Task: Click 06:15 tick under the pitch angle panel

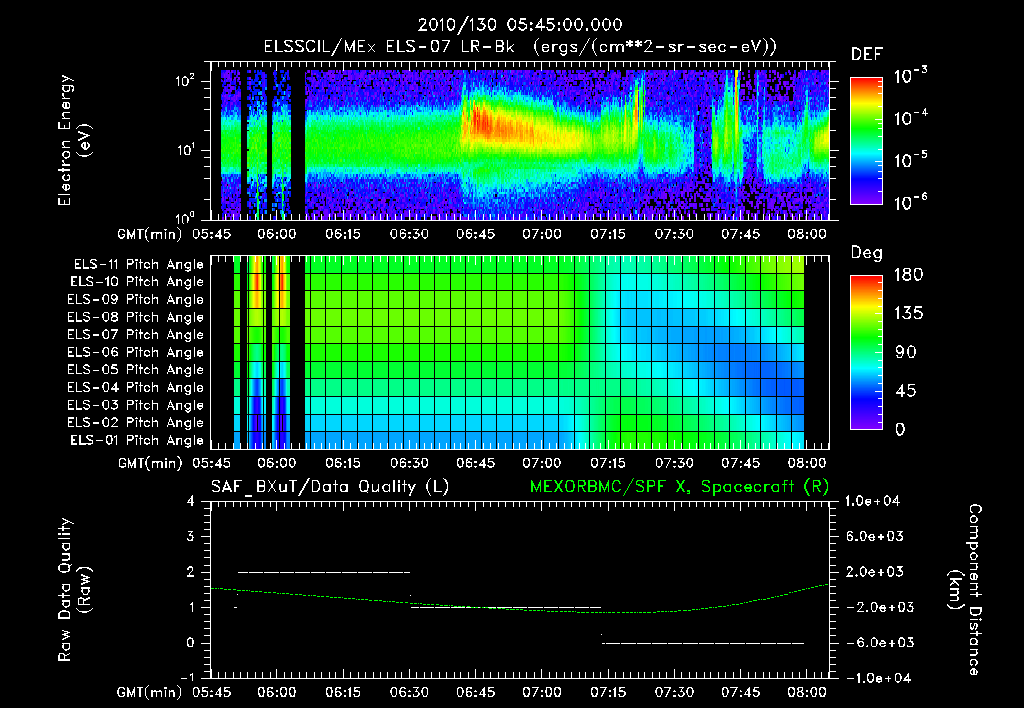Action: (343, 464)
